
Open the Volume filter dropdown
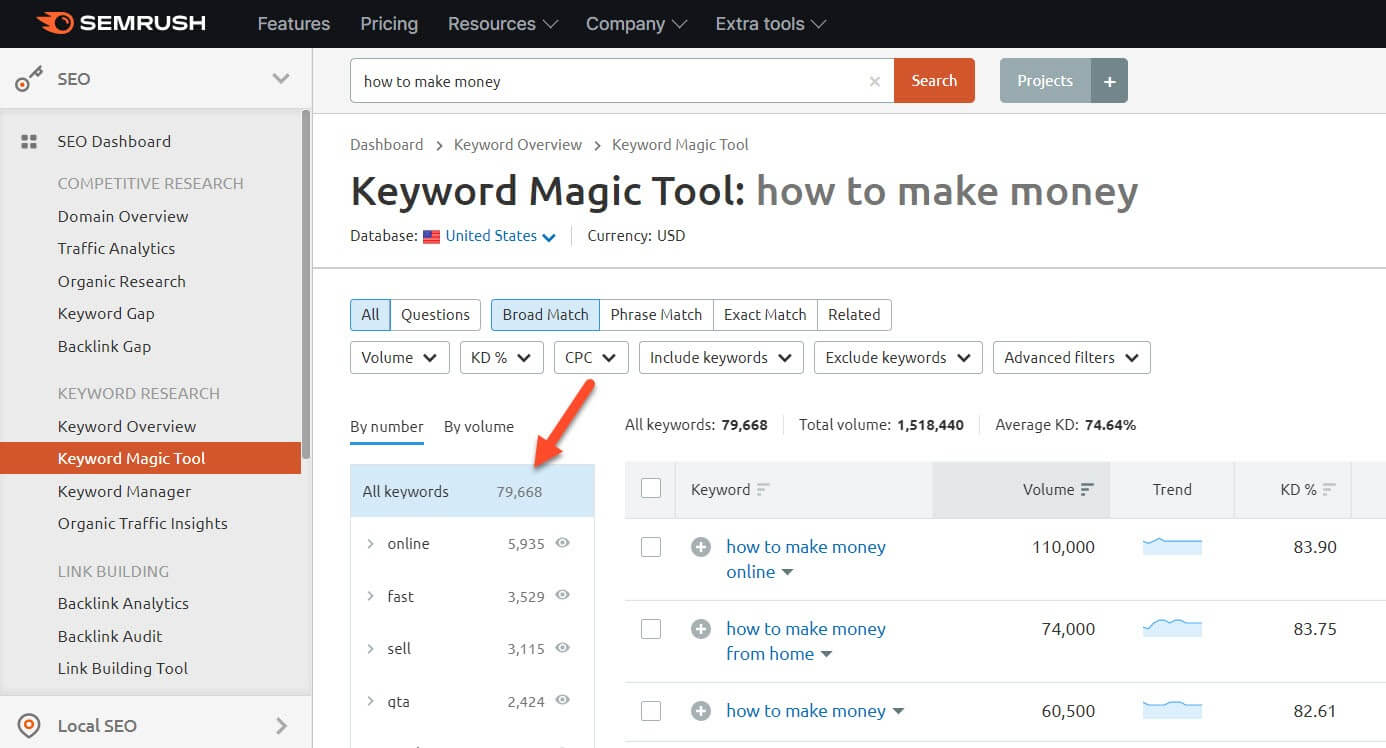tap(399, 358)
